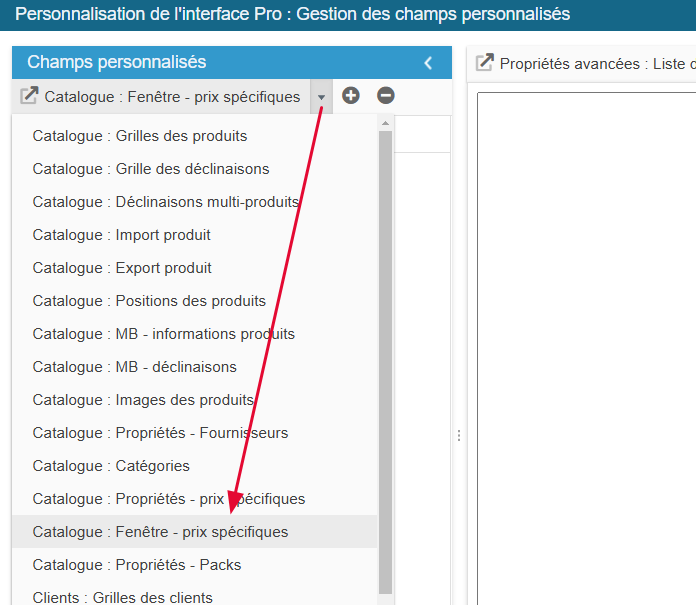Select Catalogue : Grille des déclinaisons
Image resolution: width=696 pixels, height=605 pixels.
click(151, 169)
